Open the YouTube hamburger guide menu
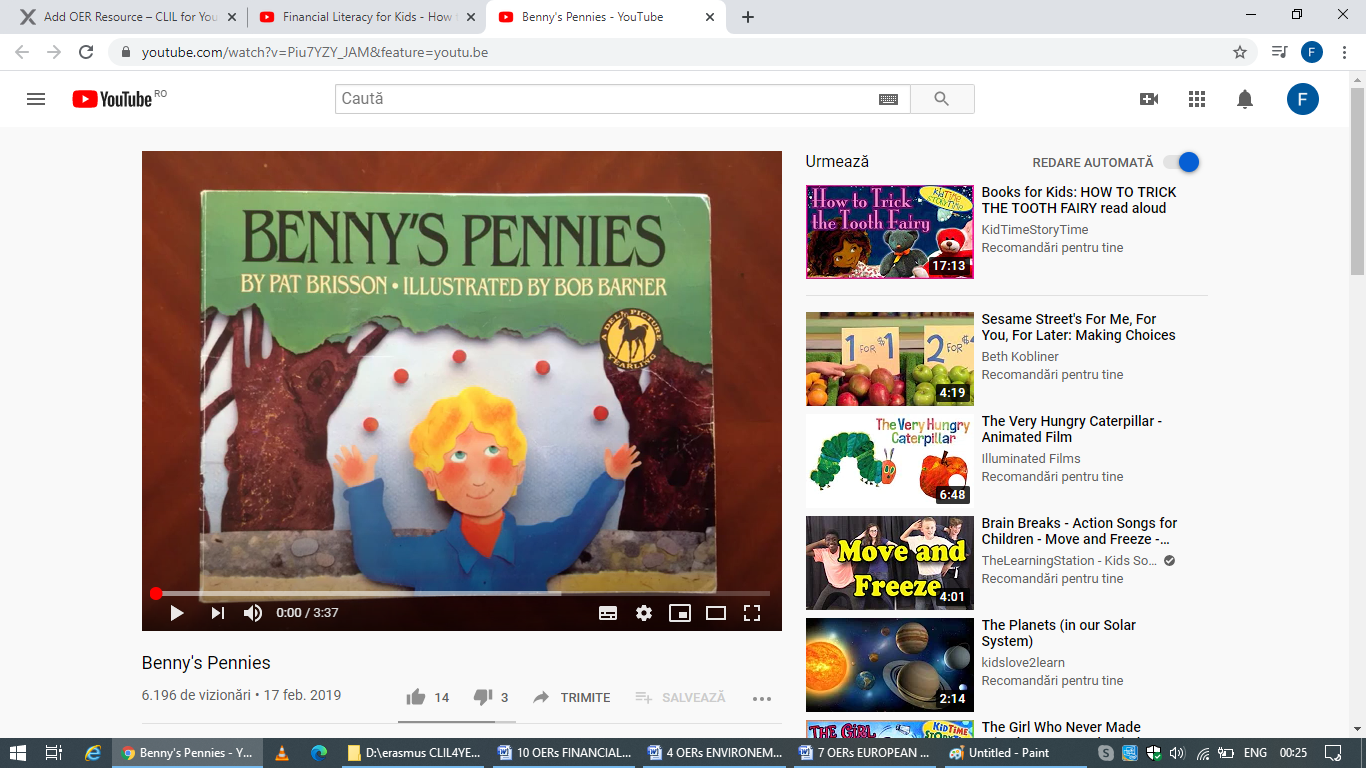The height and width of the screenshot is (768, 1366). (36, 99)
